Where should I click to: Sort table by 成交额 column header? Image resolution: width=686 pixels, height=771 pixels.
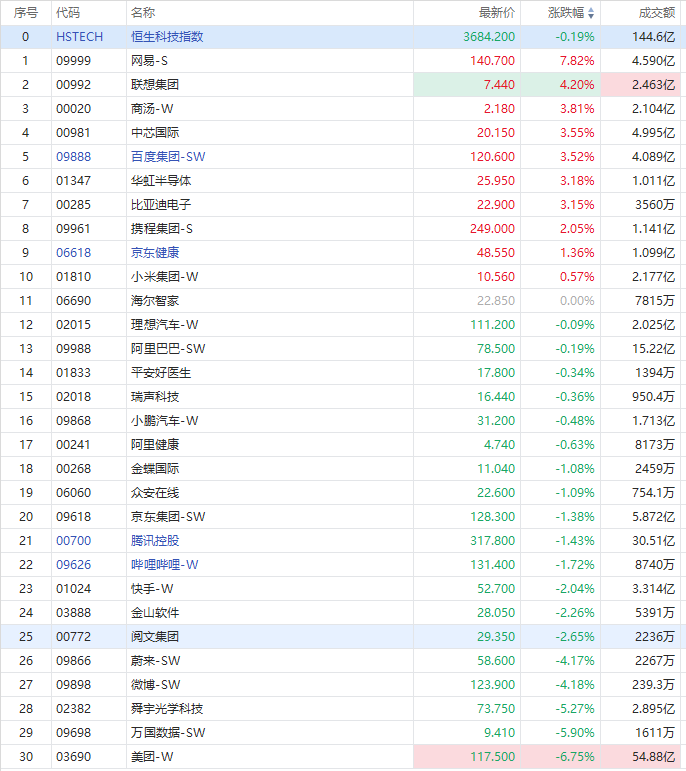(656, 13)
